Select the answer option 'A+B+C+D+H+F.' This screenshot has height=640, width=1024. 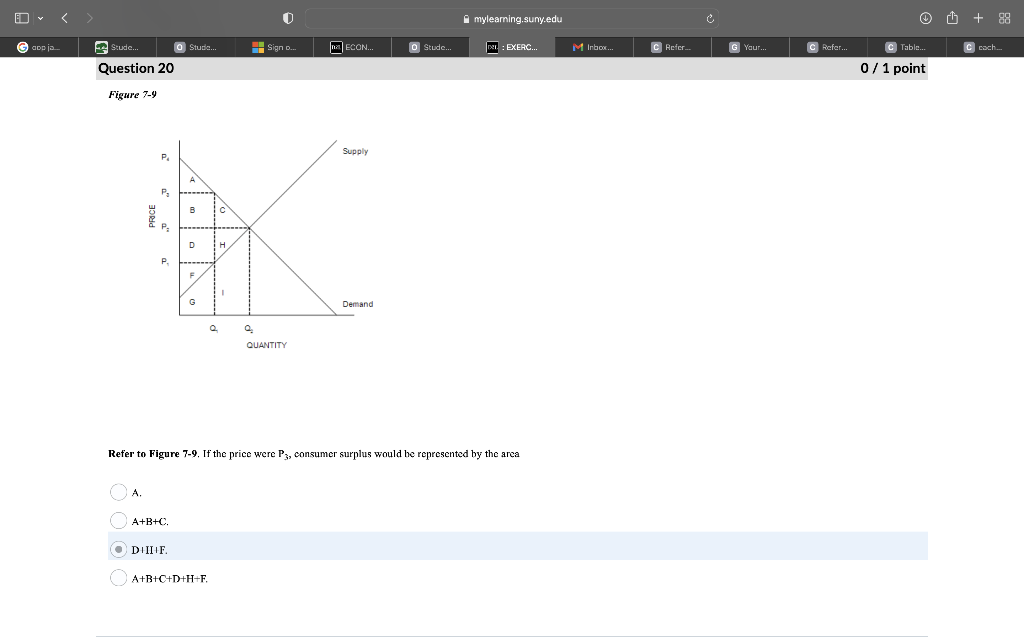click(x=118, y=578)
